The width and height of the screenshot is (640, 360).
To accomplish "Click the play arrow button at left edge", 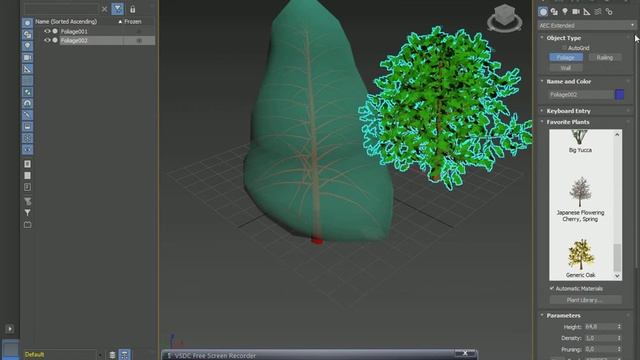I will [x=10, y=329].
